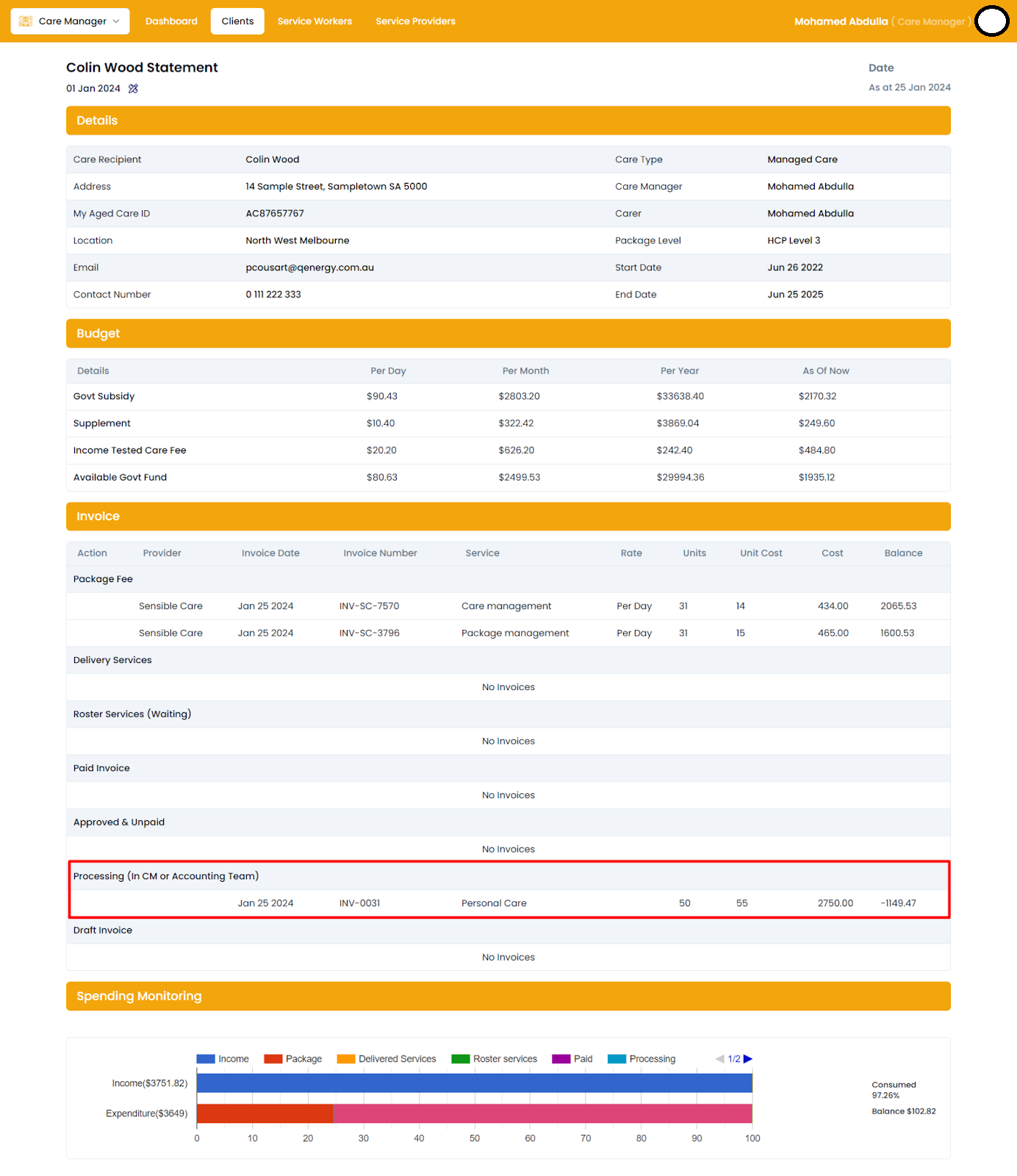Click invoice number INV-SC-7570

click(x=369, y=606)
